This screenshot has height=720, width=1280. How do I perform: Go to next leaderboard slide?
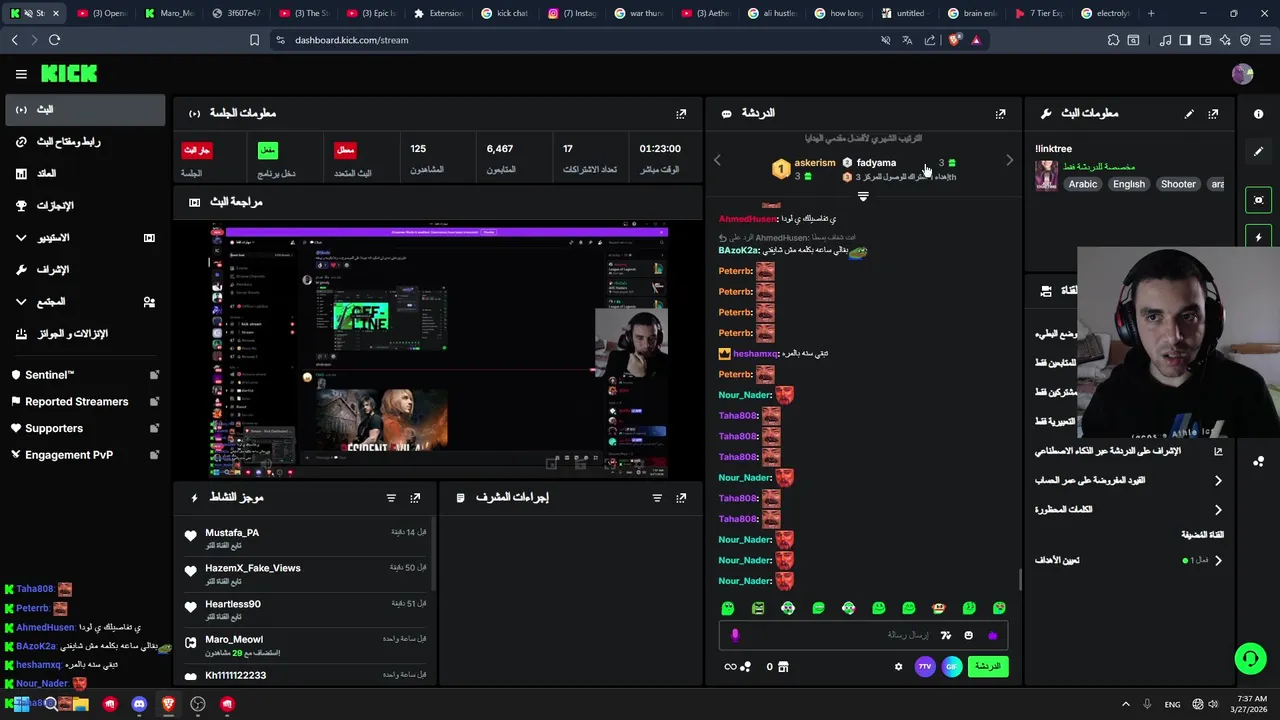[x=1009, y=160]
